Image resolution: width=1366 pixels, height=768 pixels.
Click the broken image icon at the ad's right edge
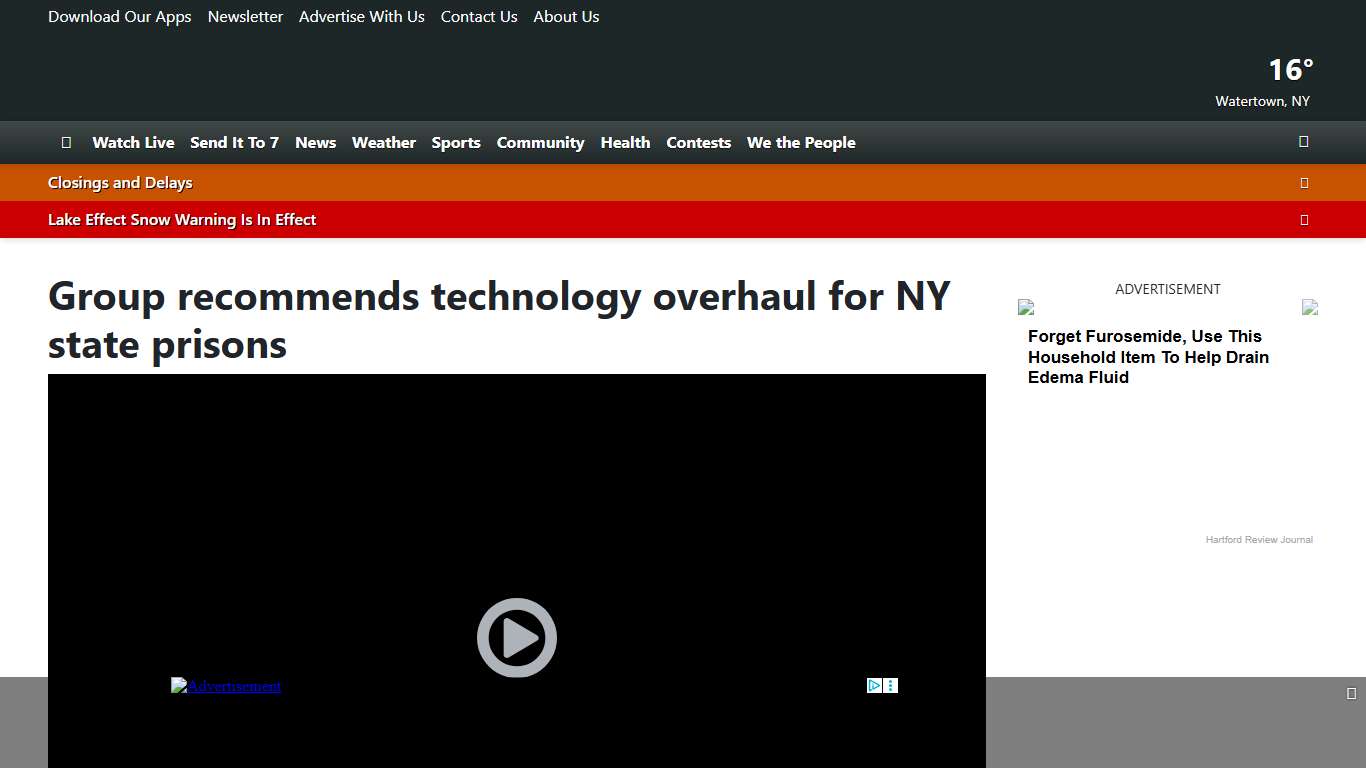click(1310, 307)
